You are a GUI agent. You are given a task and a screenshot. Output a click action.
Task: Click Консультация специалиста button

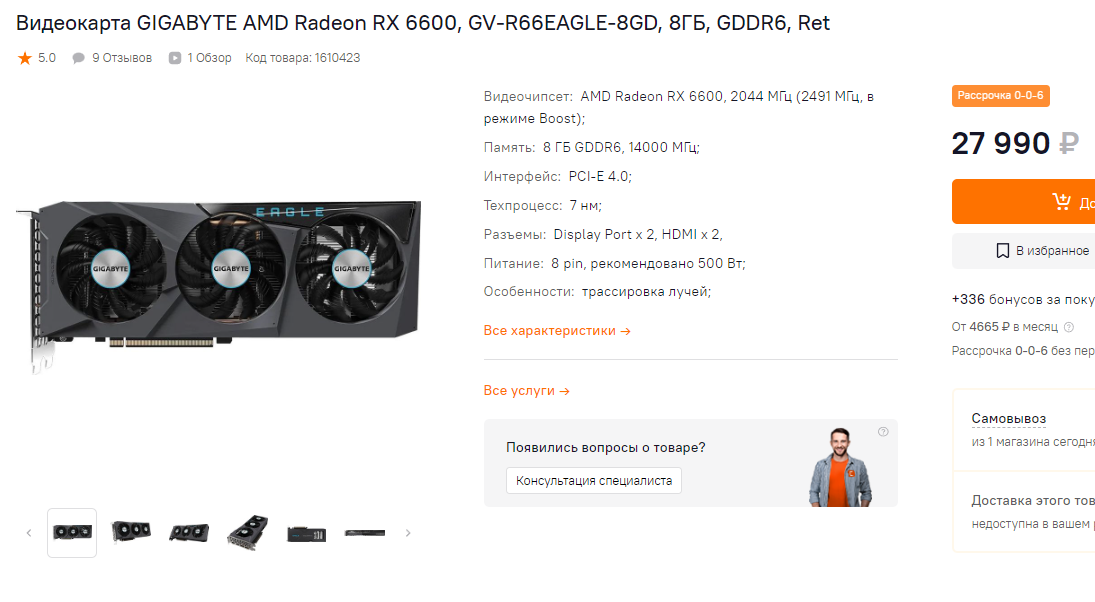click(x=594, y=480)
